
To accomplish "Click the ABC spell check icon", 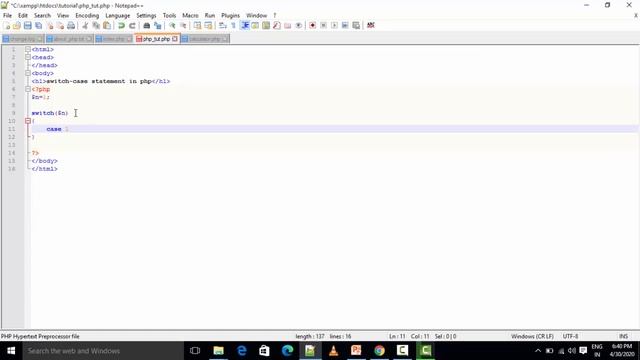I will click(x=371, y=25).
